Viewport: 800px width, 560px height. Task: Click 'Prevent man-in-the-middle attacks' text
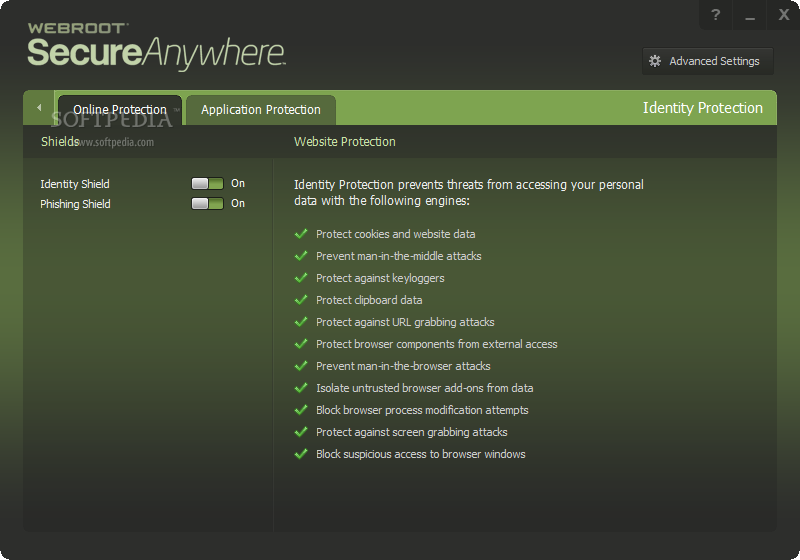click(x=398, y=256)
